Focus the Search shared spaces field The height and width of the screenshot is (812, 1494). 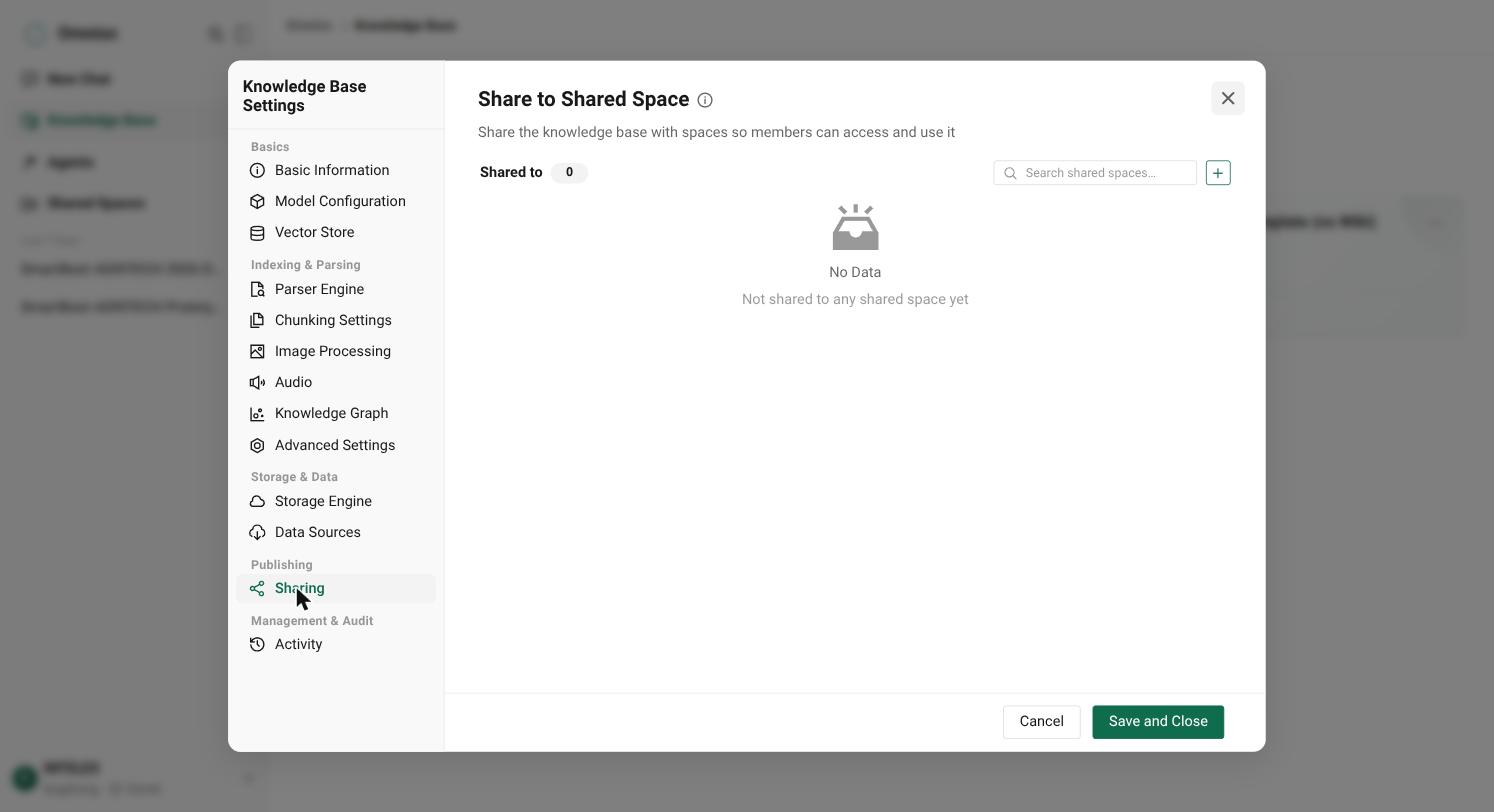(1095, 173)
